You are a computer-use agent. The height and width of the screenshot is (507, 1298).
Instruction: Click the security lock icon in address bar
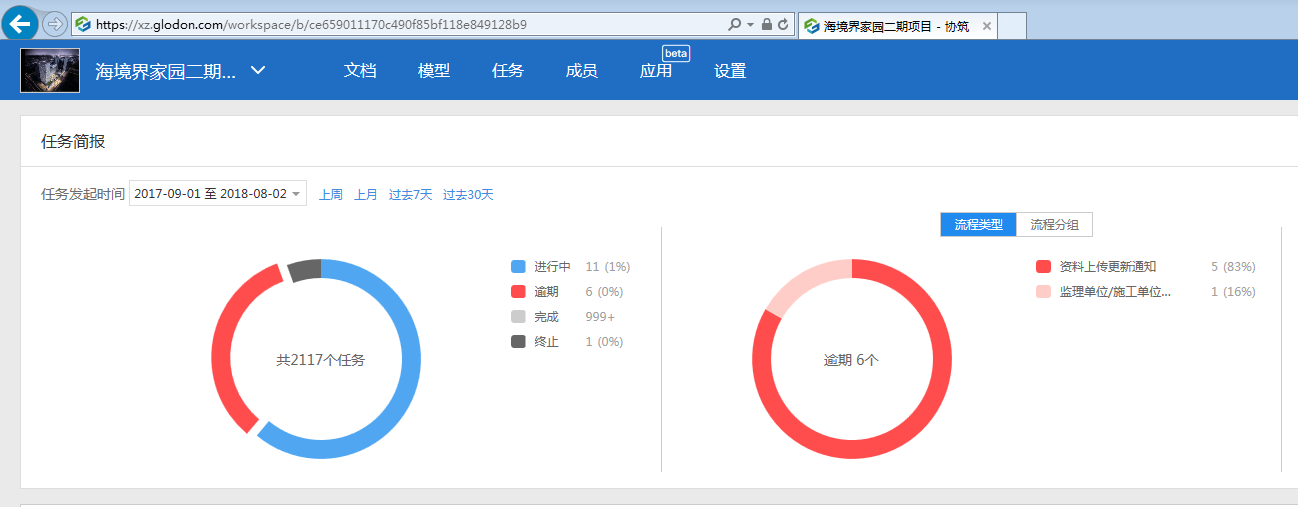click(766, 24)
